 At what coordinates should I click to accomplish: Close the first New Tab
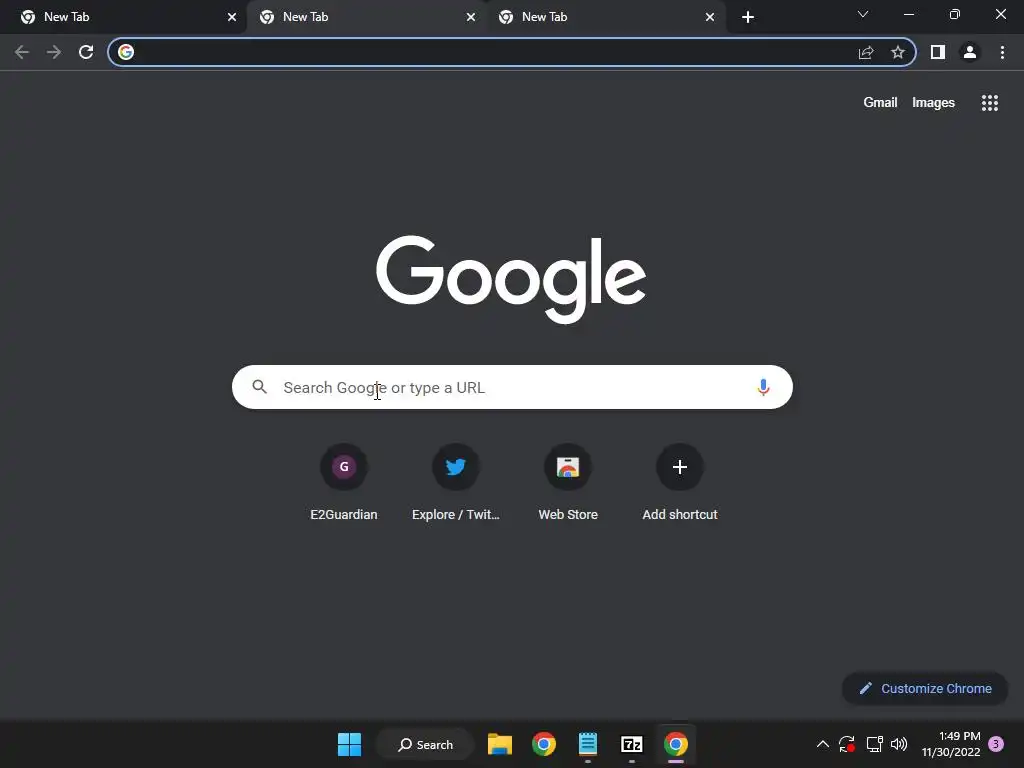(x=232, y=17)
